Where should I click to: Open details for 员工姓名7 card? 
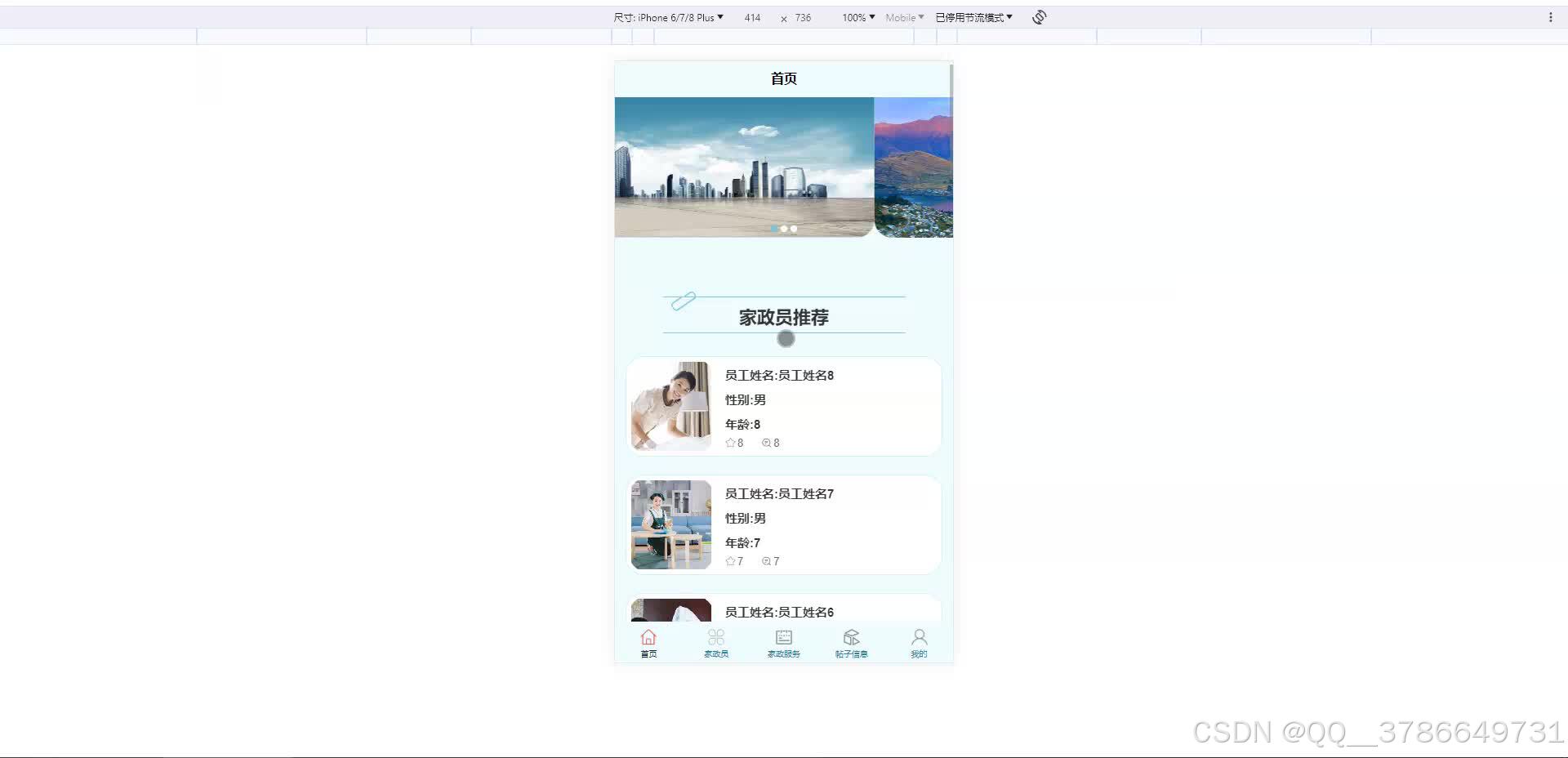(783, 524)
